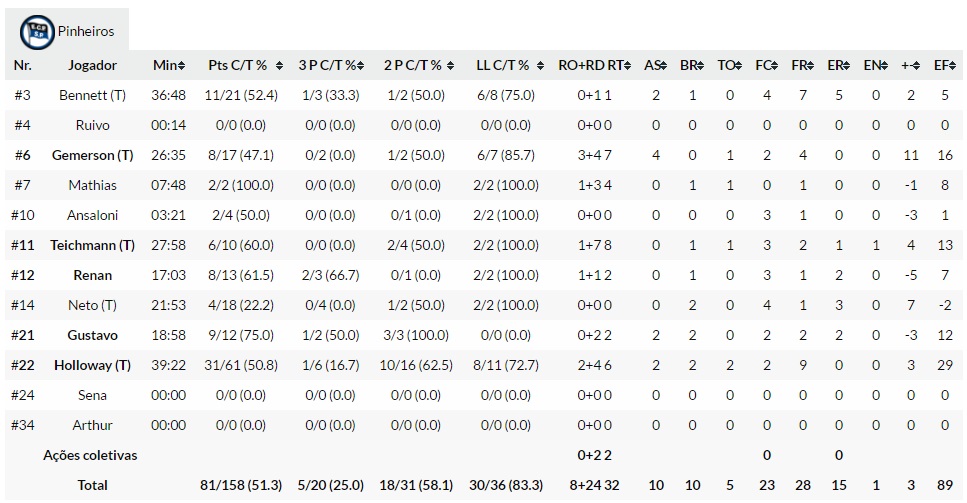Sort by +- plus-minus column
967x503 pixels.
pyautogui.click(x=910, y=65)
